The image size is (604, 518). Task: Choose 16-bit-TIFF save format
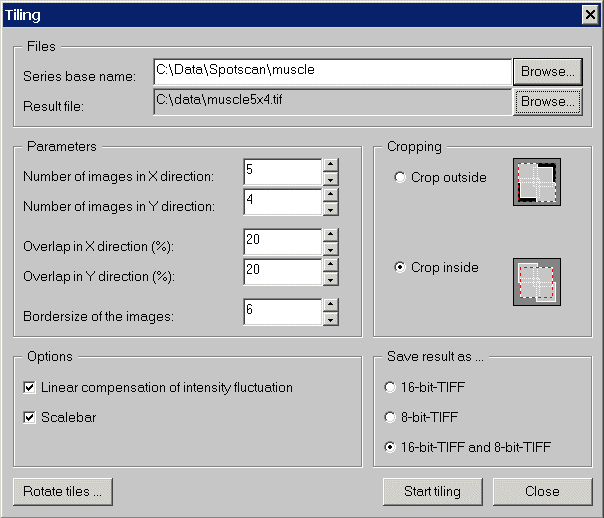click(x=391, y=387)
